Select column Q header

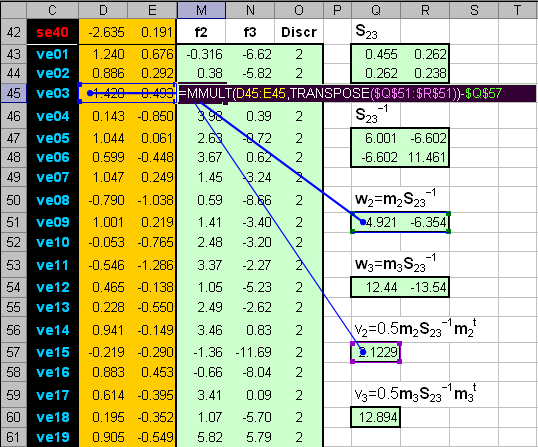[x=376, y=10]
